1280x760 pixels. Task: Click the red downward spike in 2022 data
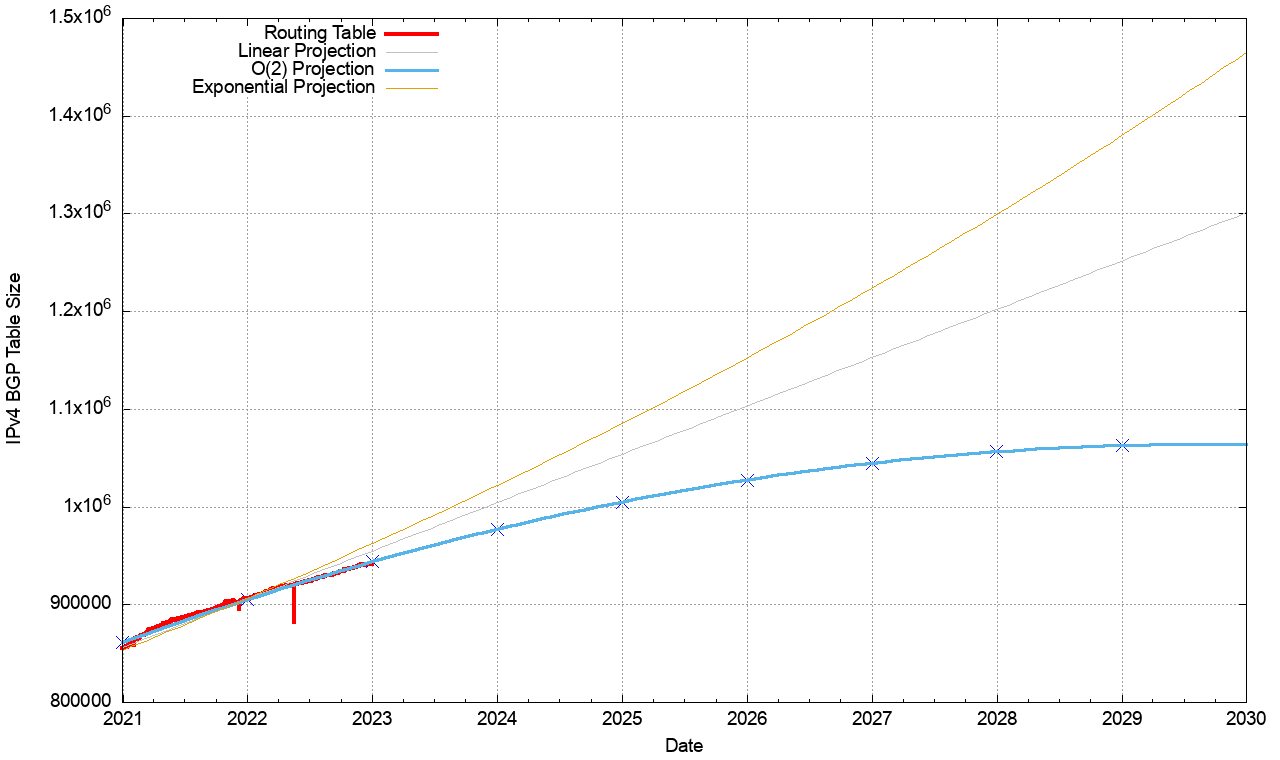[x=294, y=606]
